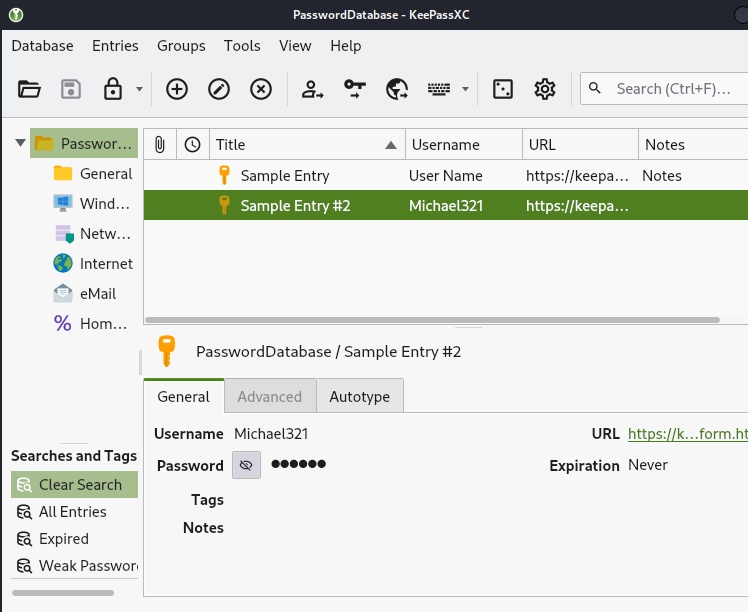Switch to General preview tab
The width and height of the screenshot is (748, 612).
[x=184, y=396]
